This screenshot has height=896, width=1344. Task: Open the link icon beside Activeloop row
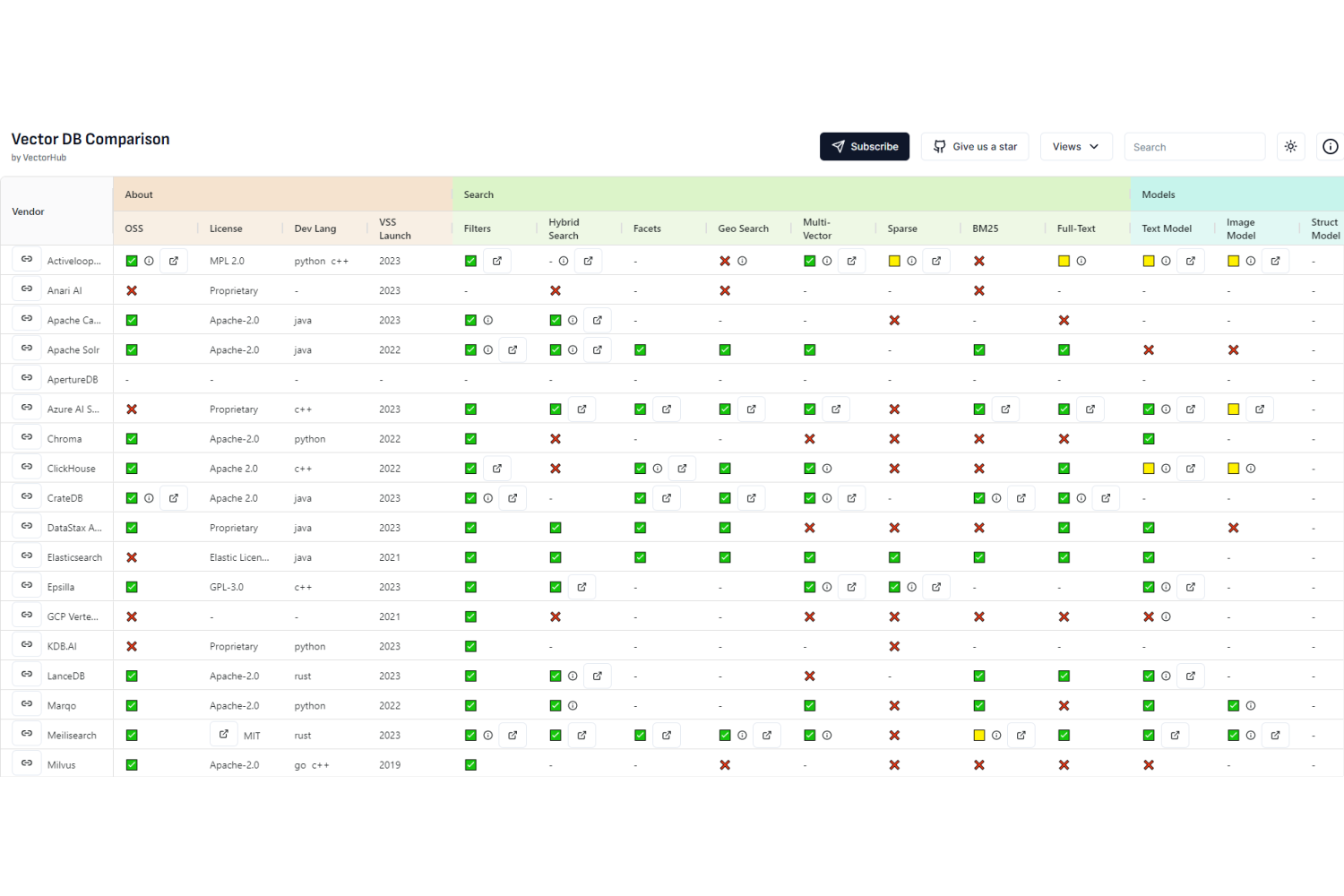click(27, 260)
